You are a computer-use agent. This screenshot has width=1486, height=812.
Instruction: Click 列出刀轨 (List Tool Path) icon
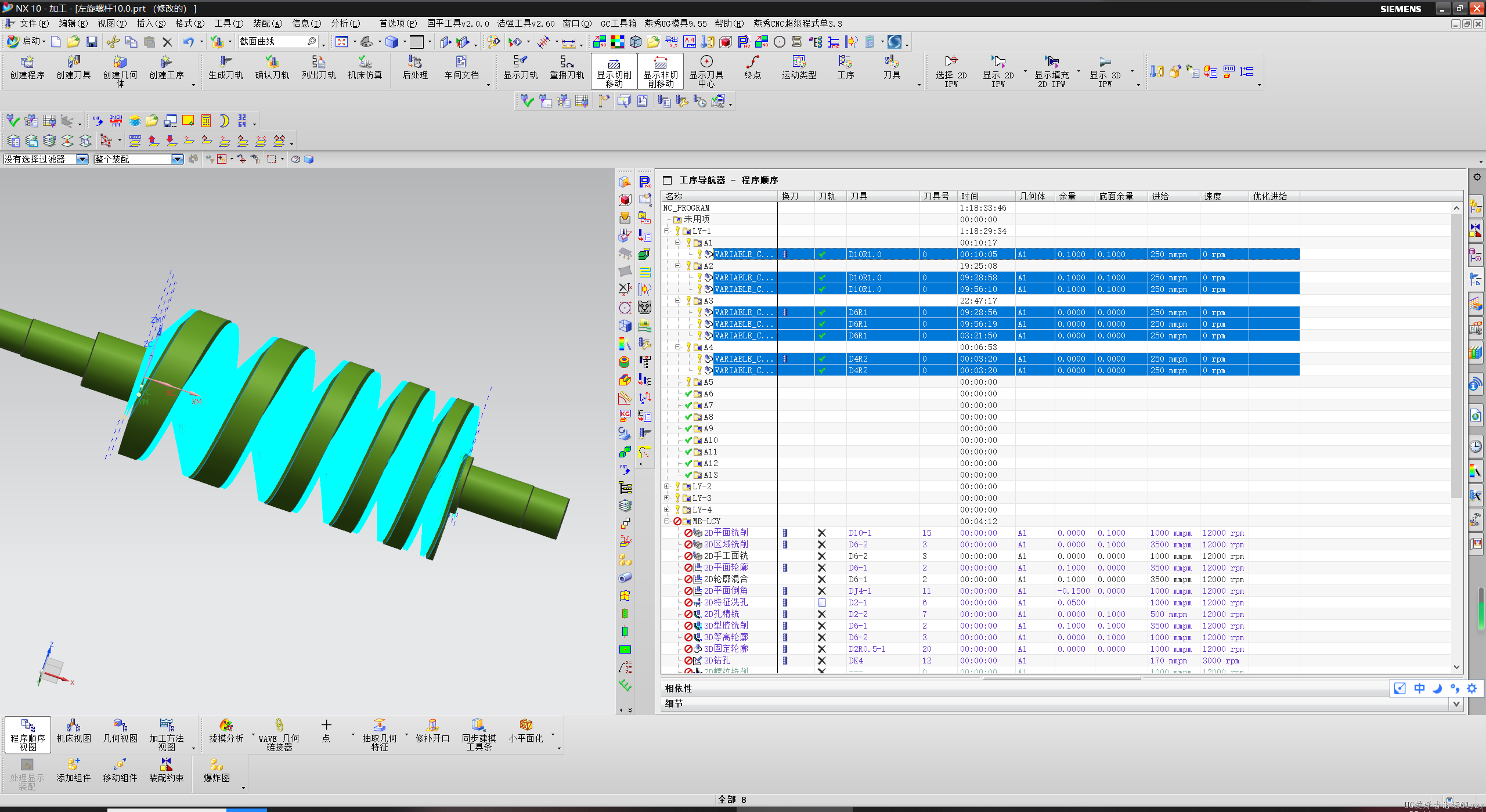[x=319, y=68]
